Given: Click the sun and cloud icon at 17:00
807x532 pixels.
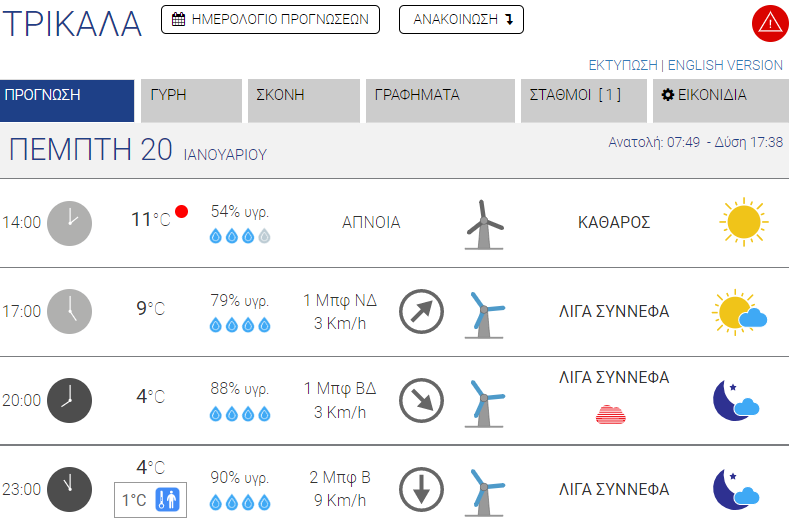Looking at the screenshot, I should (x=740, y=311).
